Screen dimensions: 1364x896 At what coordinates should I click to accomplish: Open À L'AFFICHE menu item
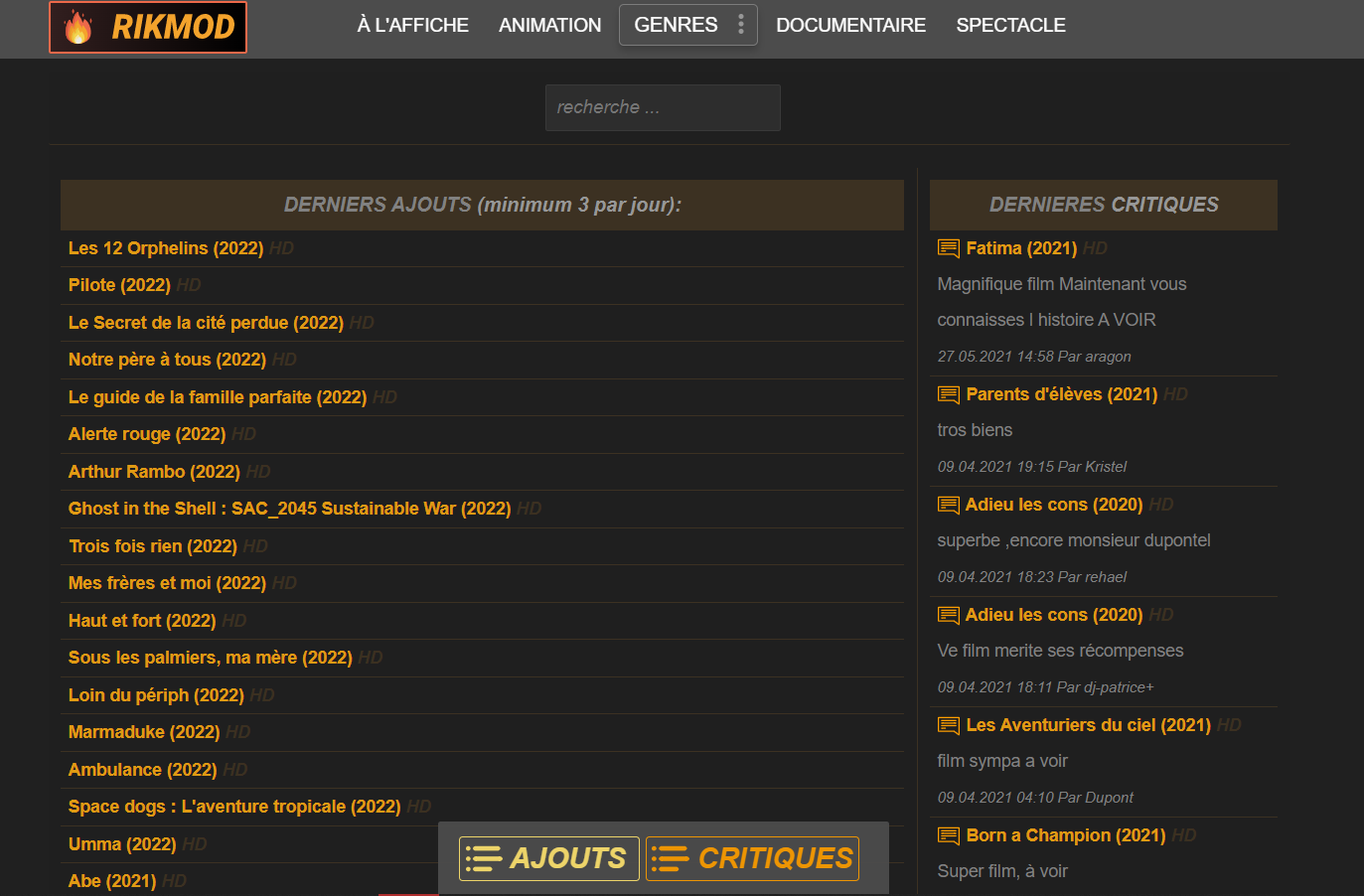(413, 25)
